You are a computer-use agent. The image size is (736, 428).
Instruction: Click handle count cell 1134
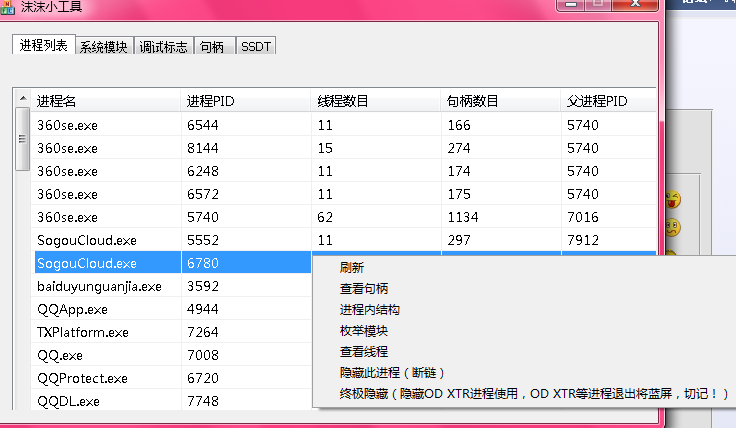click(463, 217)
